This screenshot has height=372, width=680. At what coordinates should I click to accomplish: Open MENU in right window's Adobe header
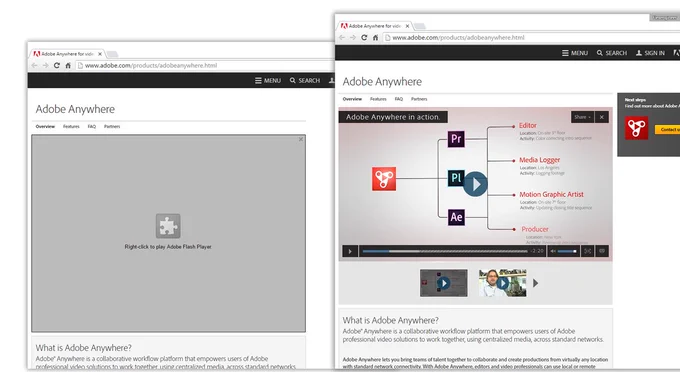click(x=575, y=53)
